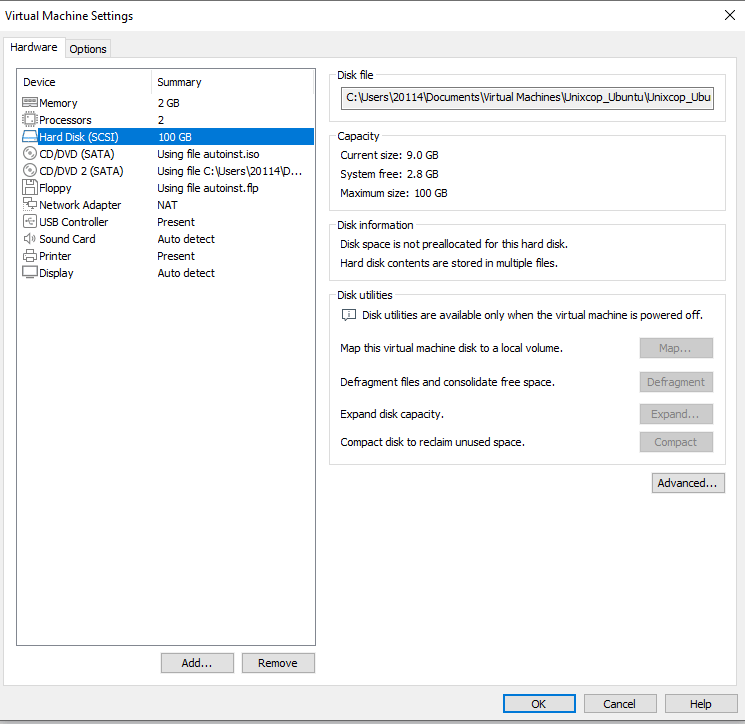Image resolution: width=745 pixels, height=724 pixels.
Task: Click the Network Adapter icon
Action: (x=29, y=204)
